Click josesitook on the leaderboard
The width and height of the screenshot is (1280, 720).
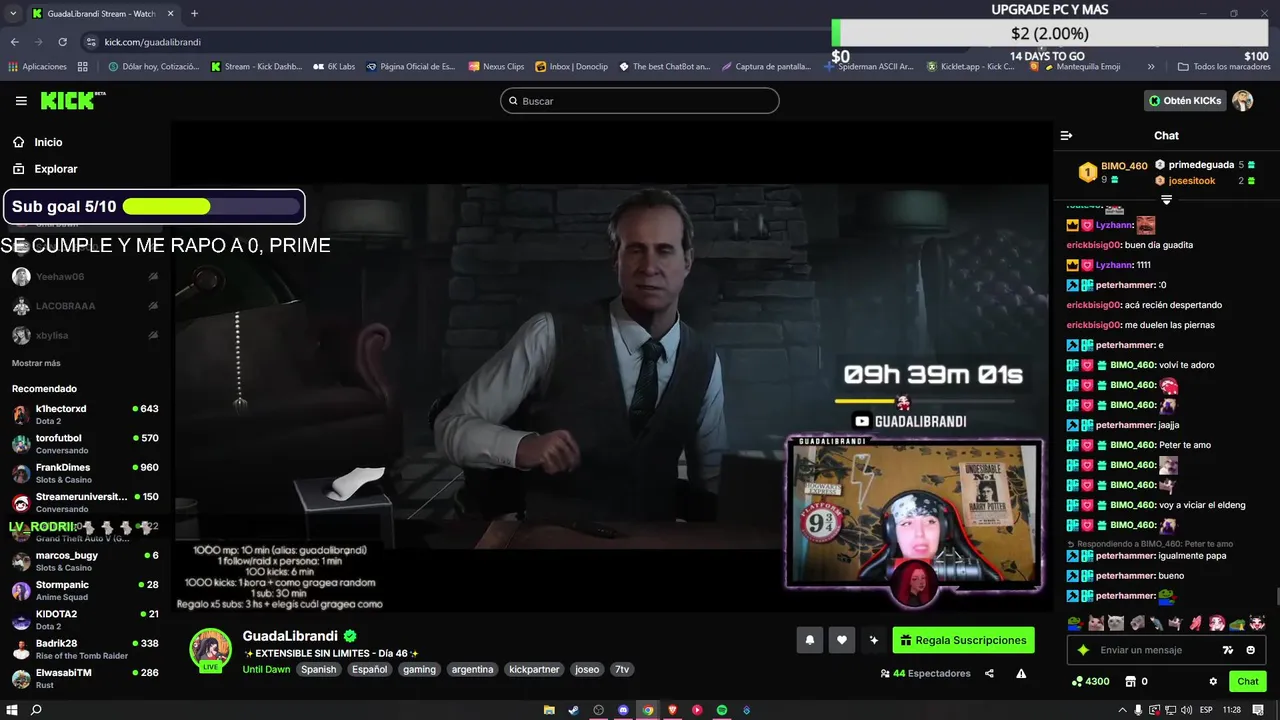[x=1192, y=181]
